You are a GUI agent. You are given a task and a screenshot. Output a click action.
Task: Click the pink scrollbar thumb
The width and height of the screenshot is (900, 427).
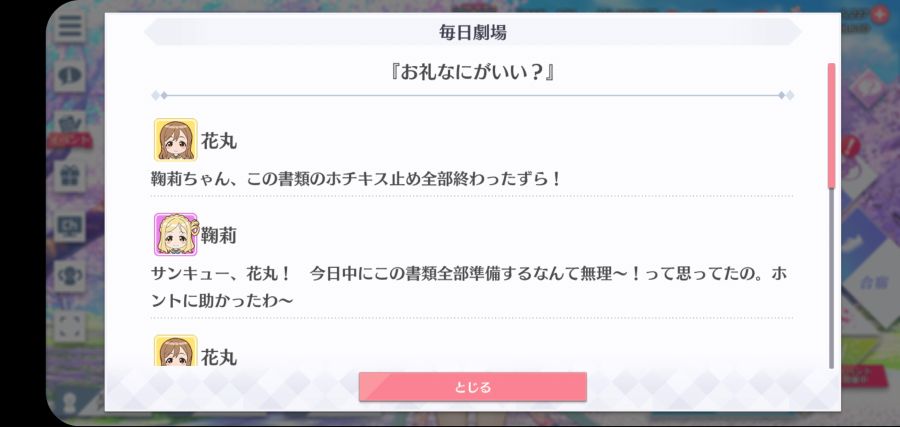tap(831, 125)
